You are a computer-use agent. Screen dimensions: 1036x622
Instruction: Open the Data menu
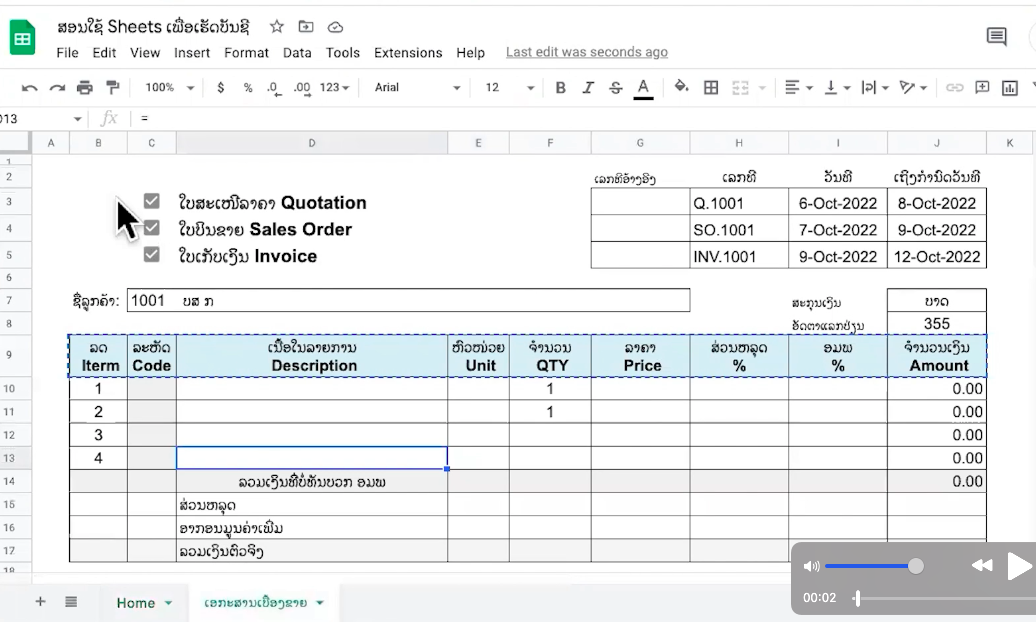(x=297, y=53)
